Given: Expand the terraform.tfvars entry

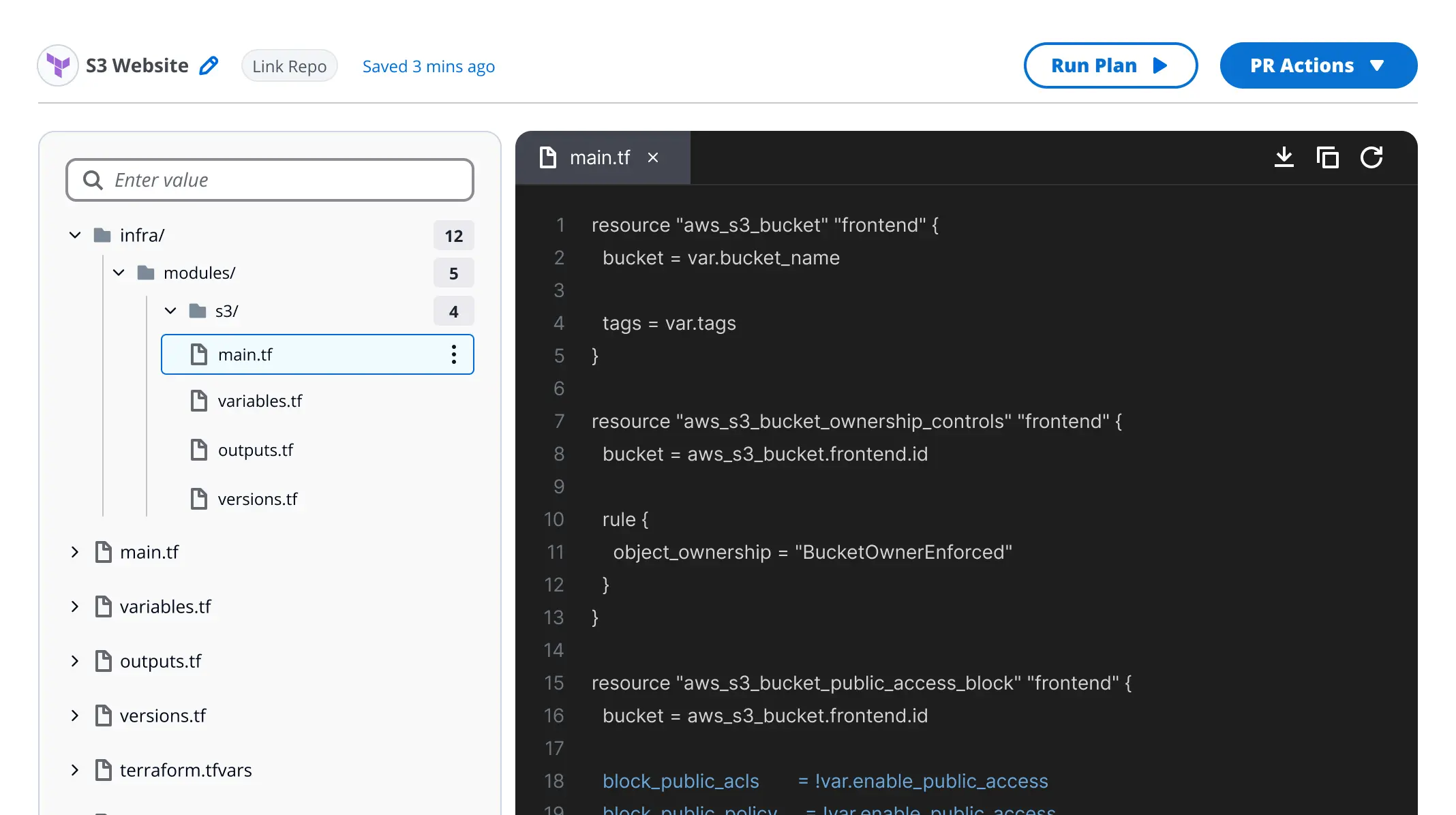Looking at the screenshot, I should [x=75, y=770].
